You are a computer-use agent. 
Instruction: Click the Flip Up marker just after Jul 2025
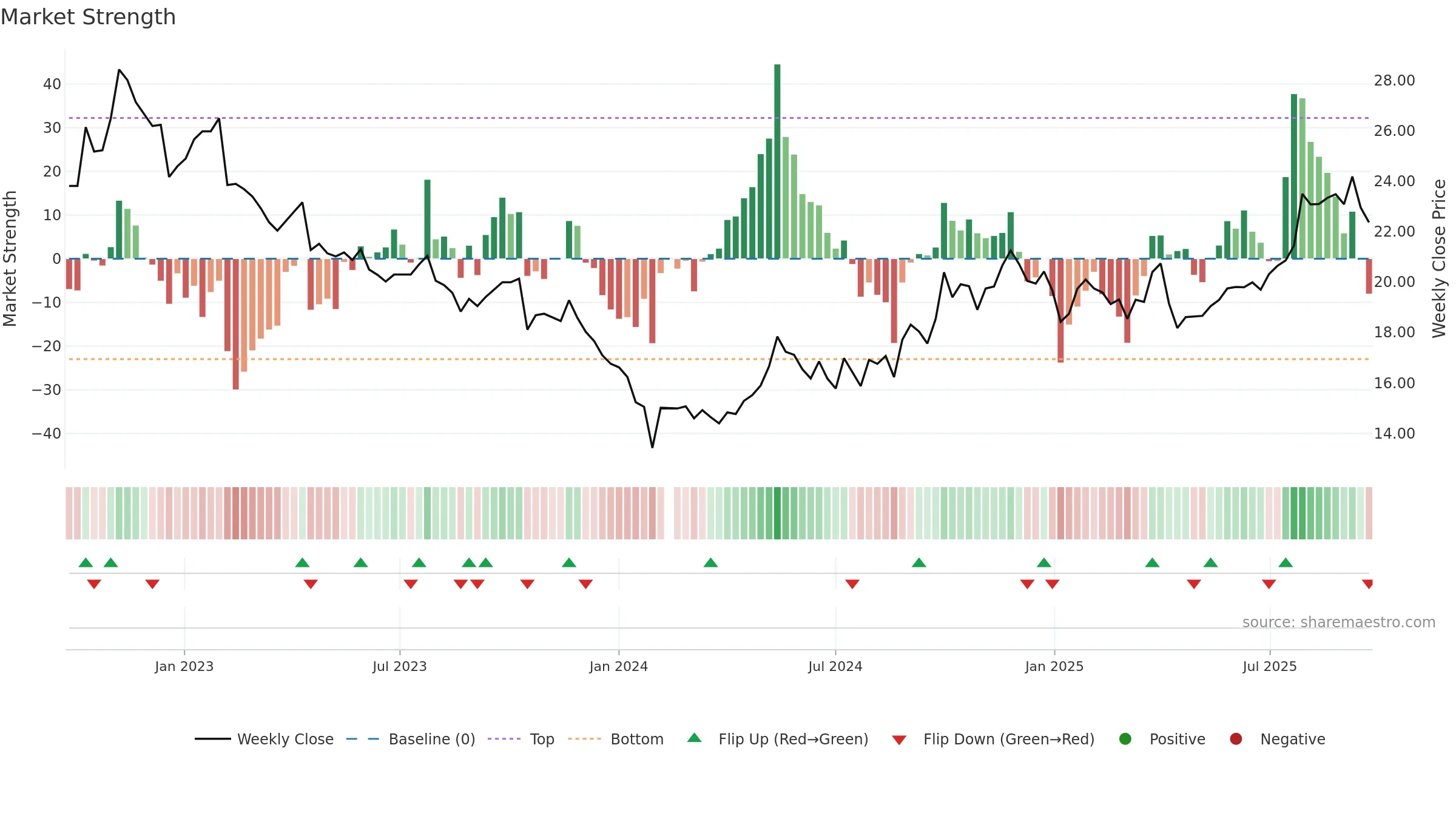pos(1286,562)
